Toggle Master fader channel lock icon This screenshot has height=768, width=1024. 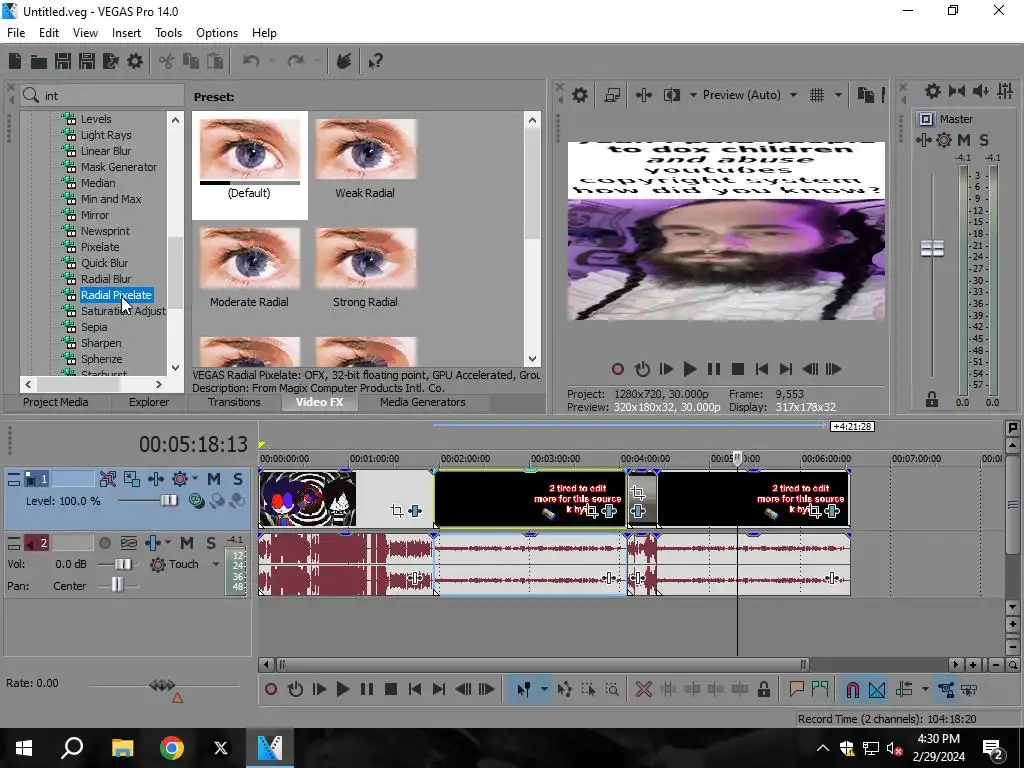click(932, 399)
